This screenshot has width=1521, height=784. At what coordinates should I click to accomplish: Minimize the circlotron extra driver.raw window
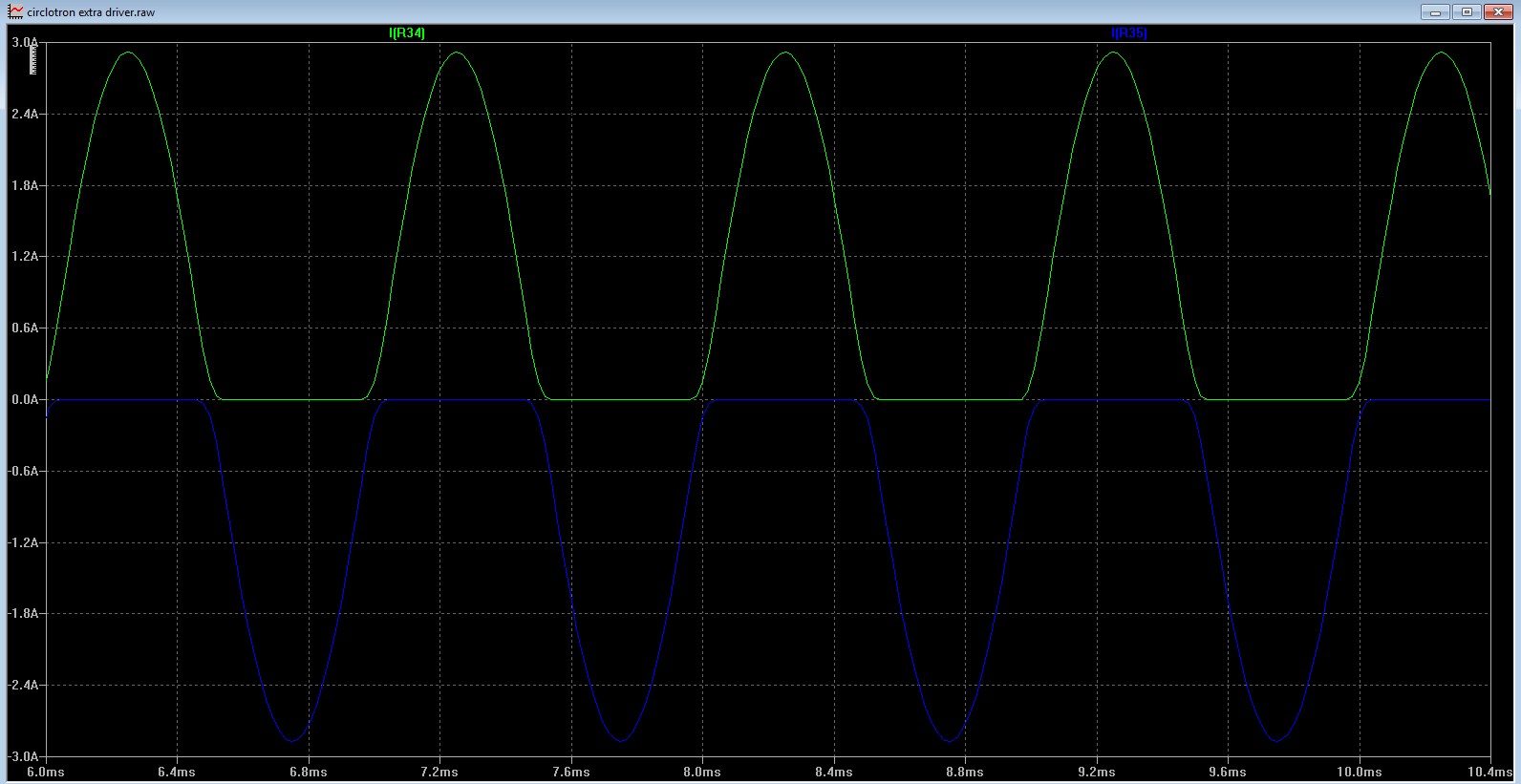1435,12
